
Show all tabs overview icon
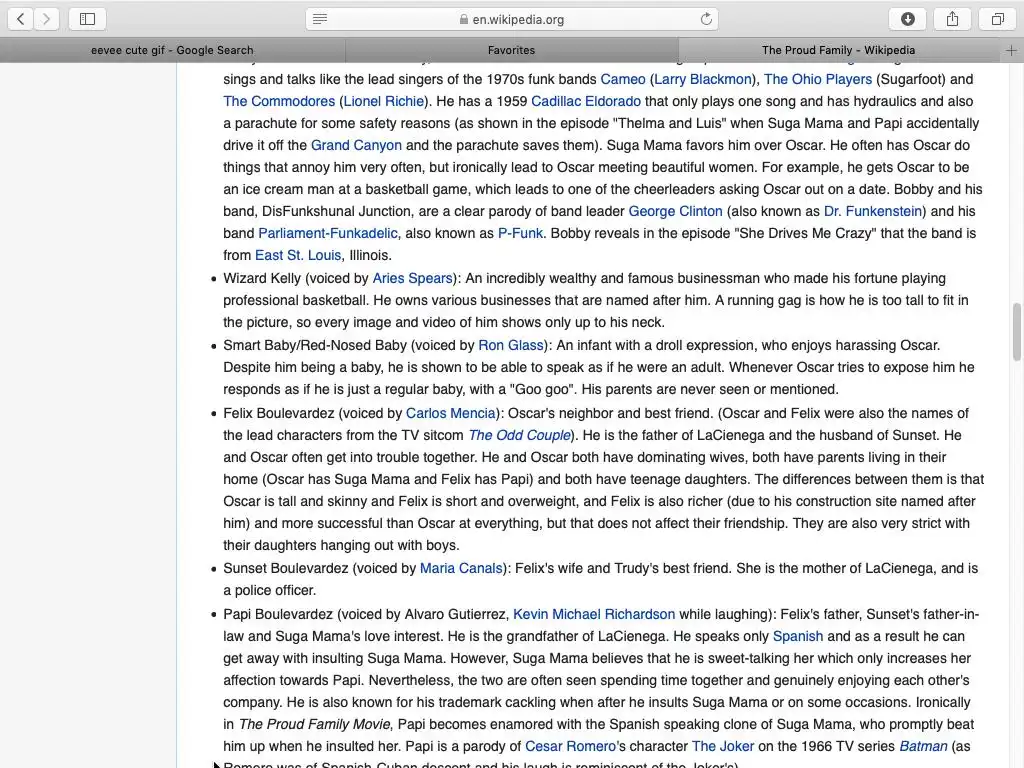point(997,19)
